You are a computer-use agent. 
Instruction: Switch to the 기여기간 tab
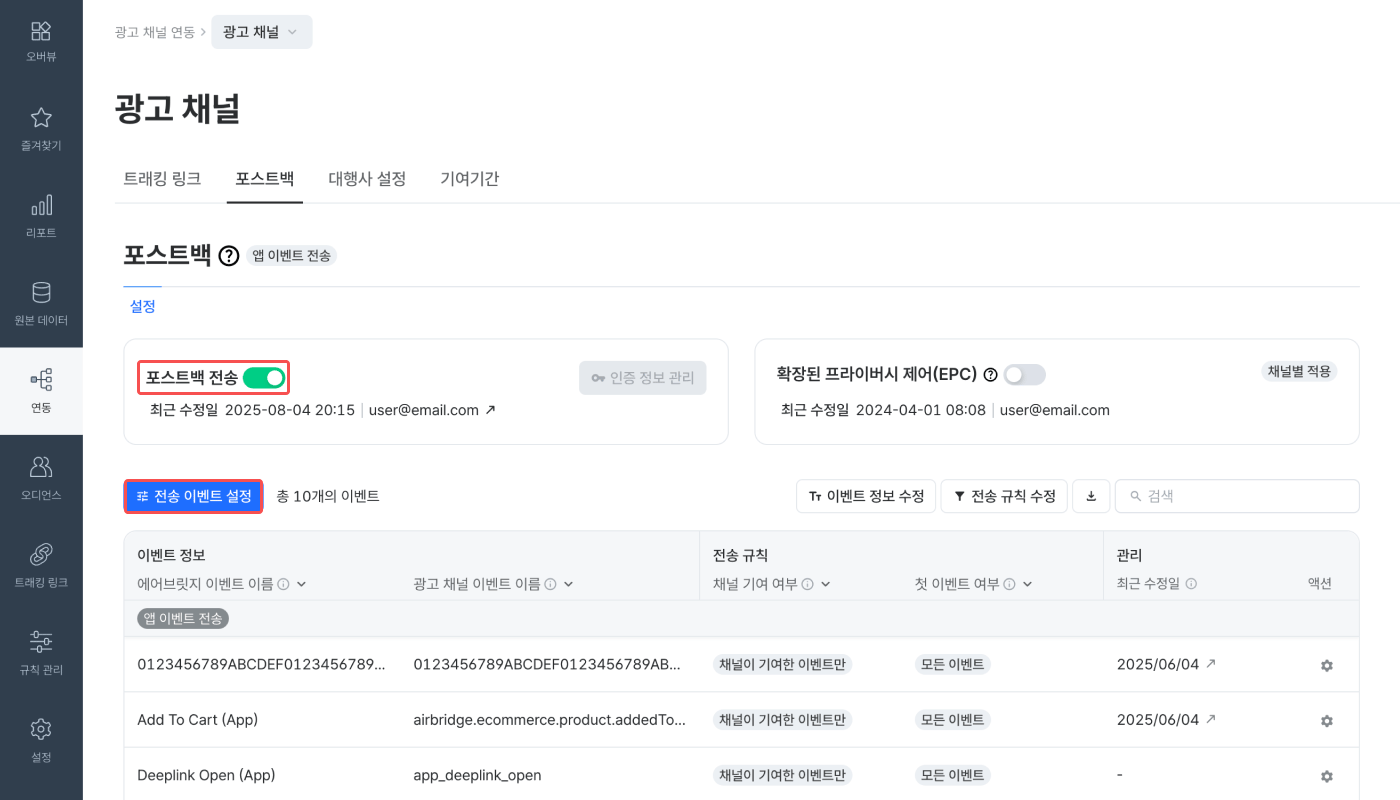click(x=469, y=179)
